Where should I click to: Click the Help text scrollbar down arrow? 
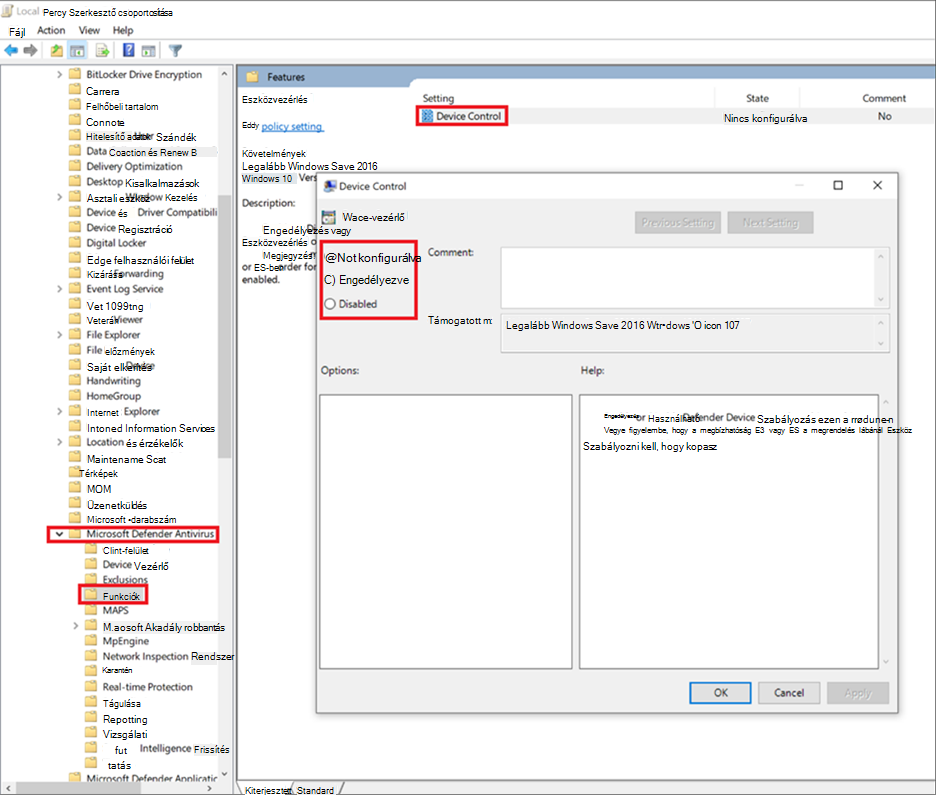click(x=885, y=661)
